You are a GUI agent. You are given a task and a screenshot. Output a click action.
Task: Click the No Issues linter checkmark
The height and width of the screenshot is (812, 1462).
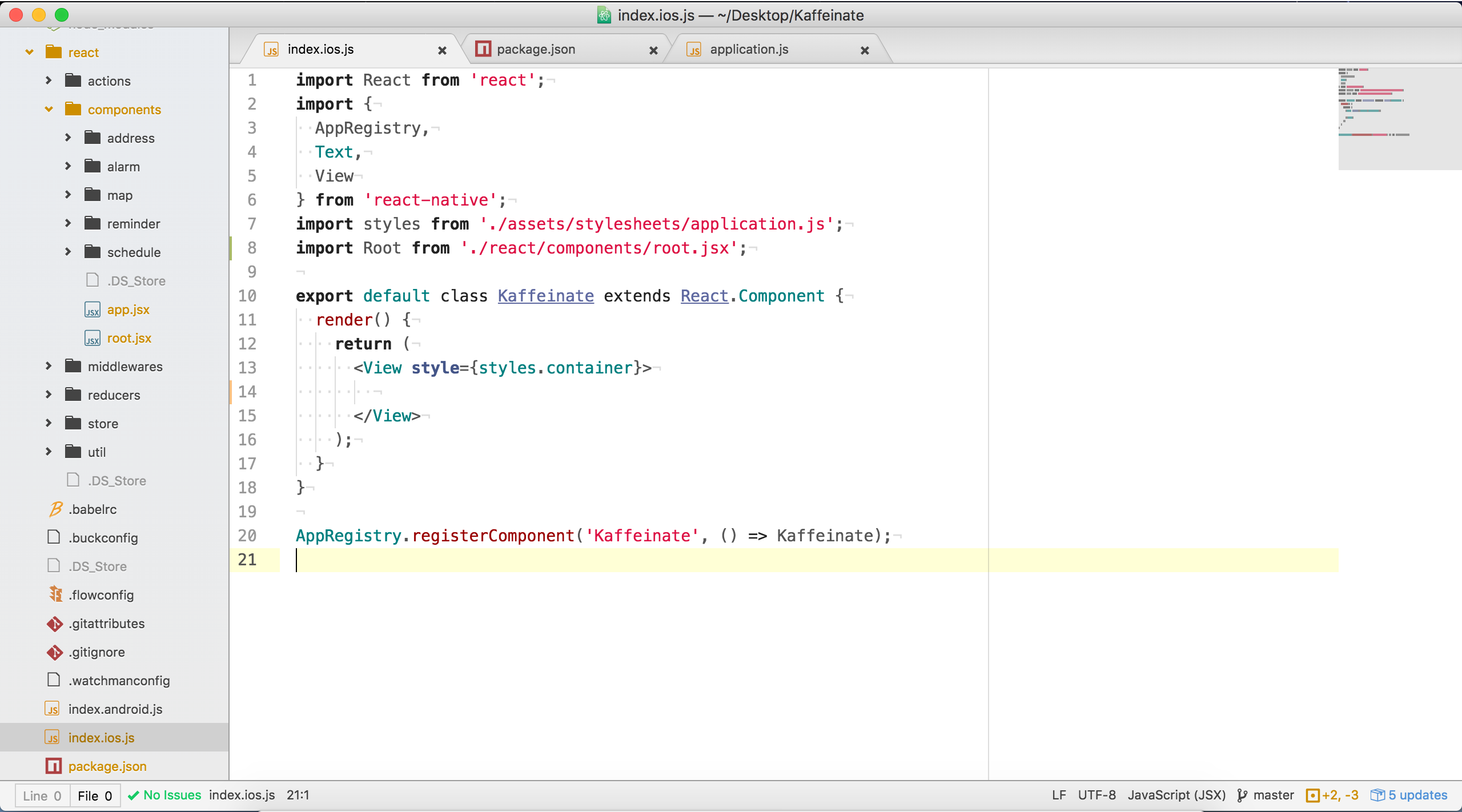(134, 795)
